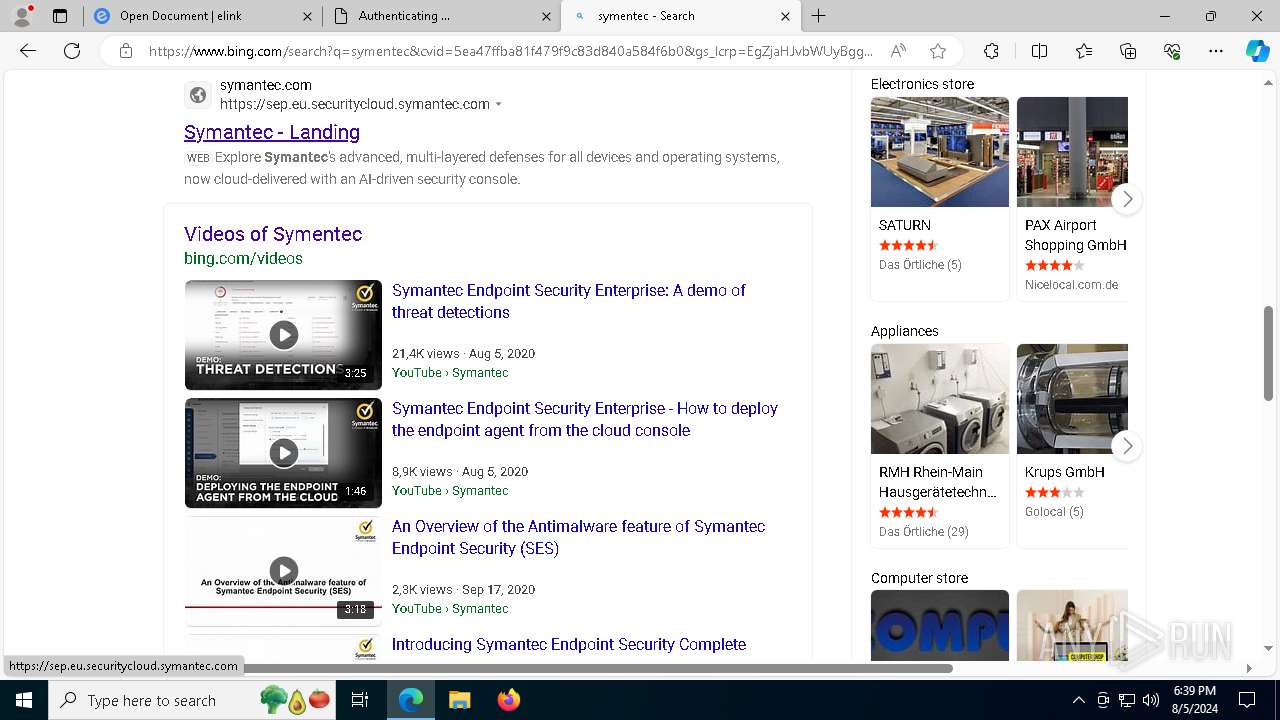The image size is (1280, 720).
Task: Close the 'Open Document | elink' tab
Action: tap(306, 16)
